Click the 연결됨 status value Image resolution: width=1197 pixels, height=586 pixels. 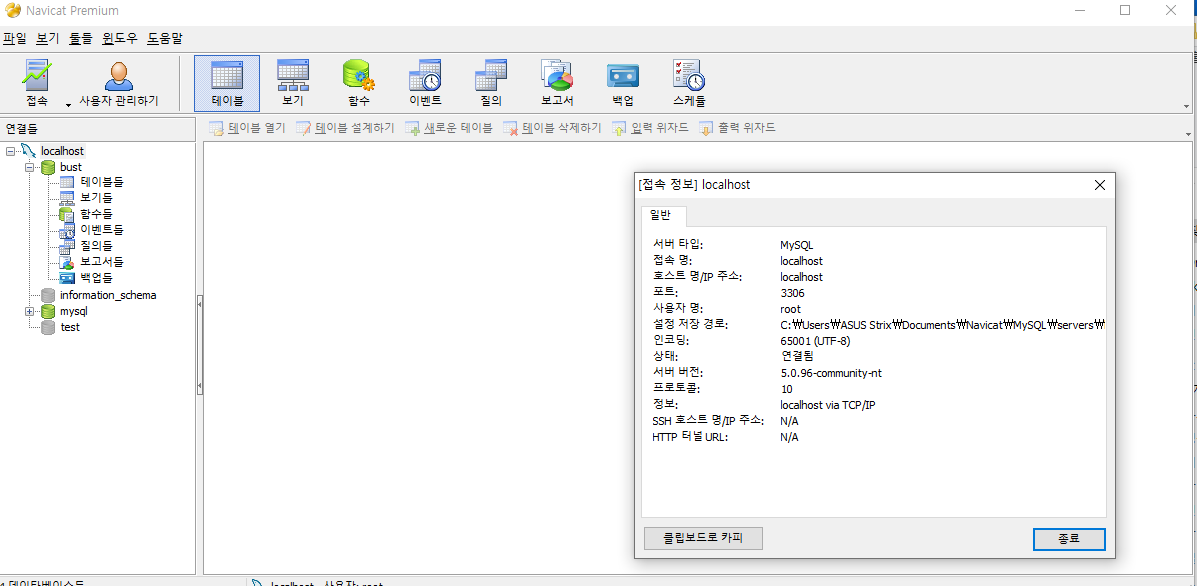(x=796, y=357)
